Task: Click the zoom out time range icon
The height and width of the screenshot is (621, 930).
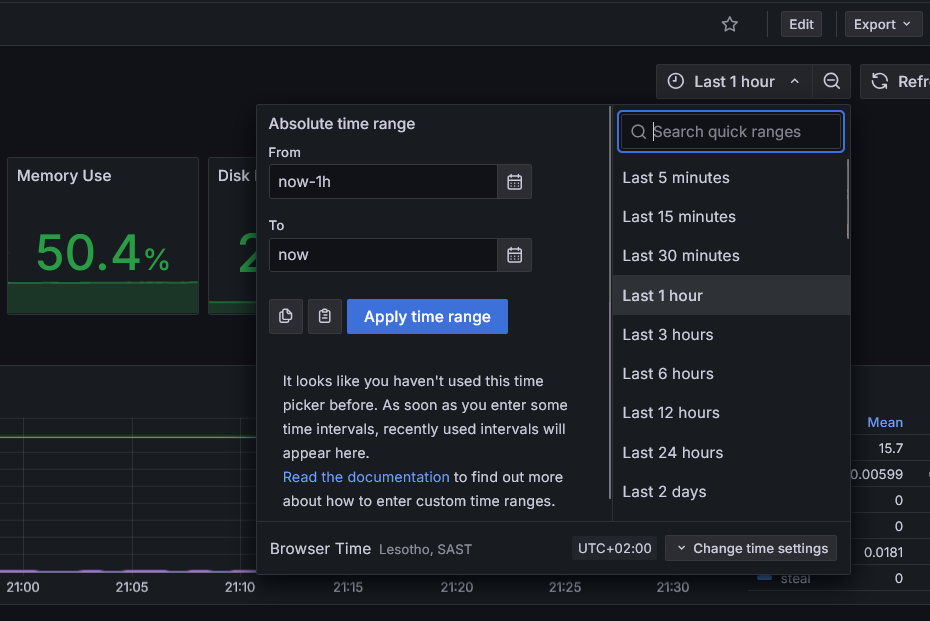Action: tap(831, 82)
